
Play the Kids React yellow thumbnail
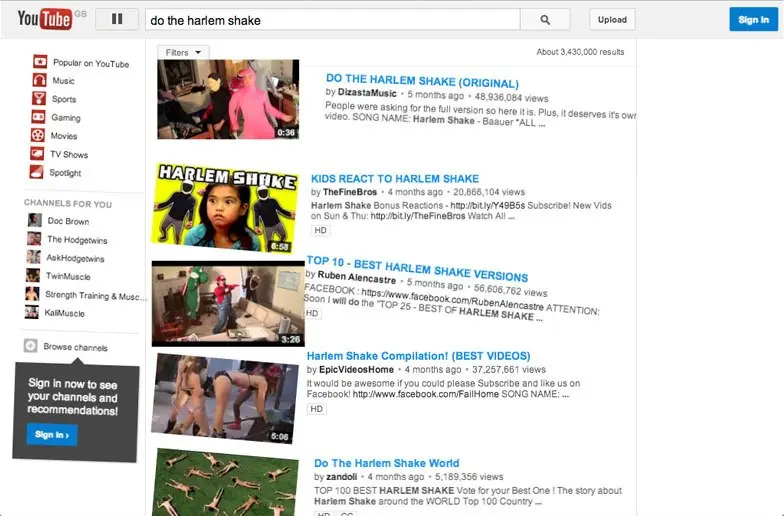[226, 207]
